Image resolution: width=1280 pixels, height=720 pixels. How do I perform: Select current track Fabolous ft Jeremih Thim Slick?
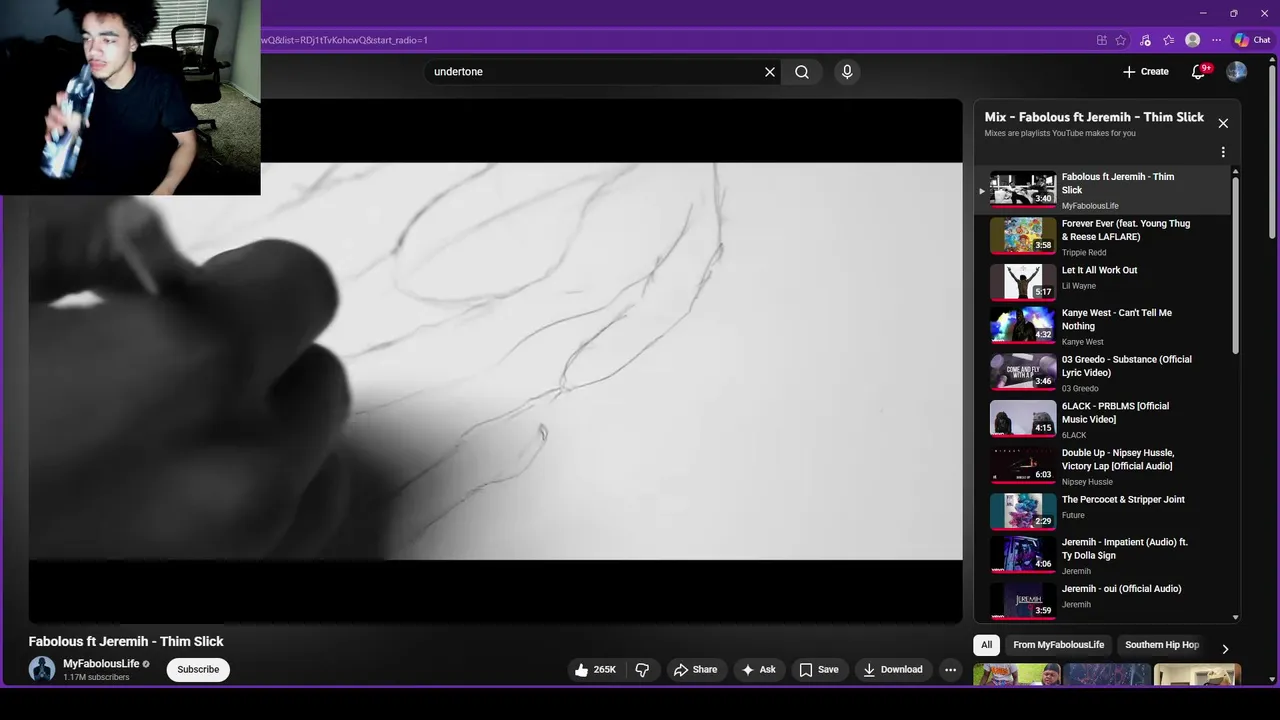coord(1100,190)
